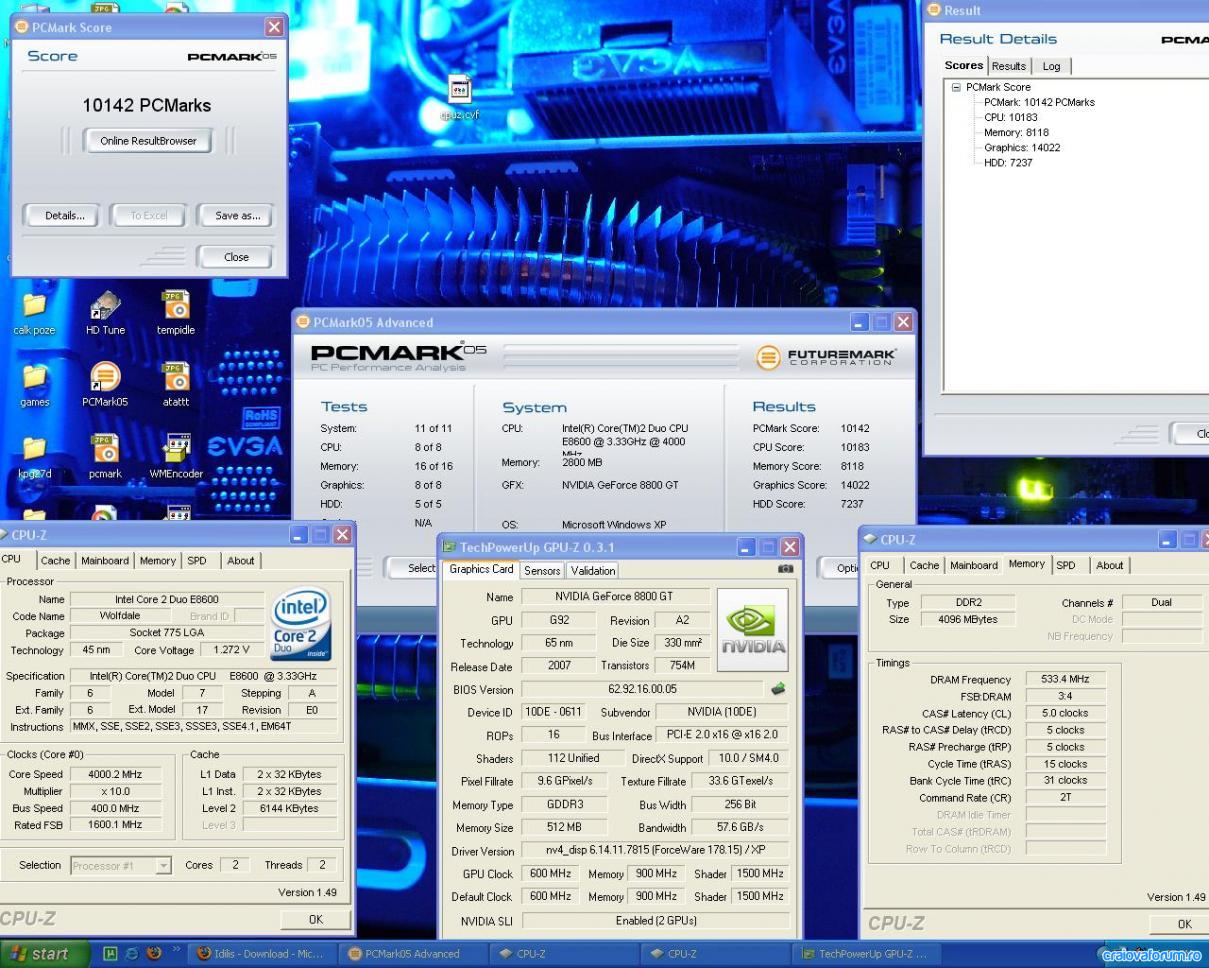
Task: Select the pcmark JPG file icon
Action: [105, 455]
